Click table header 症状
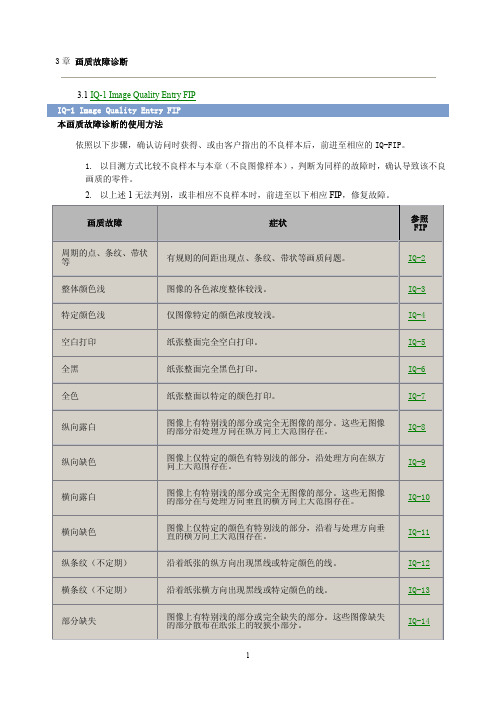The width and height of the screenshot is (496, 702). pos(278,223)
